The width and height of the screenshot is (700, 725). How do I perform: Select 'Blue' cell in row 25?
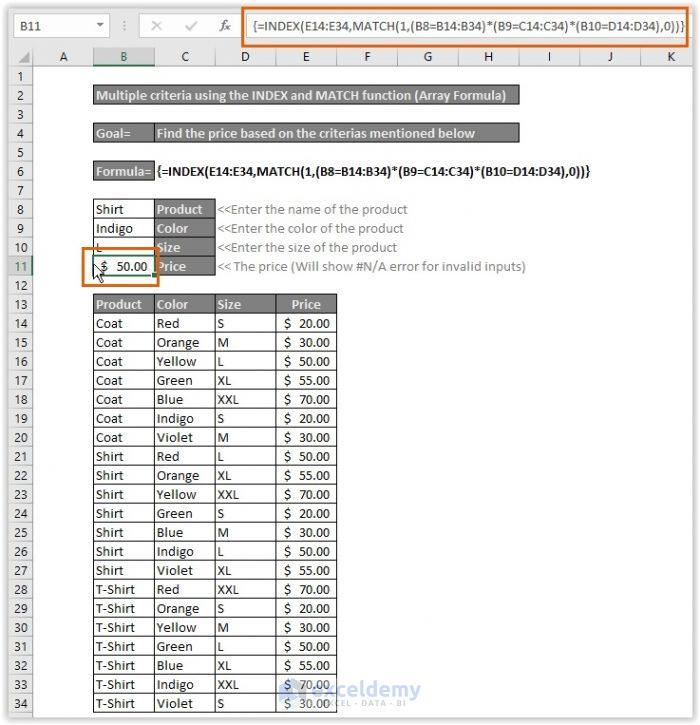(x=185, y=532)
